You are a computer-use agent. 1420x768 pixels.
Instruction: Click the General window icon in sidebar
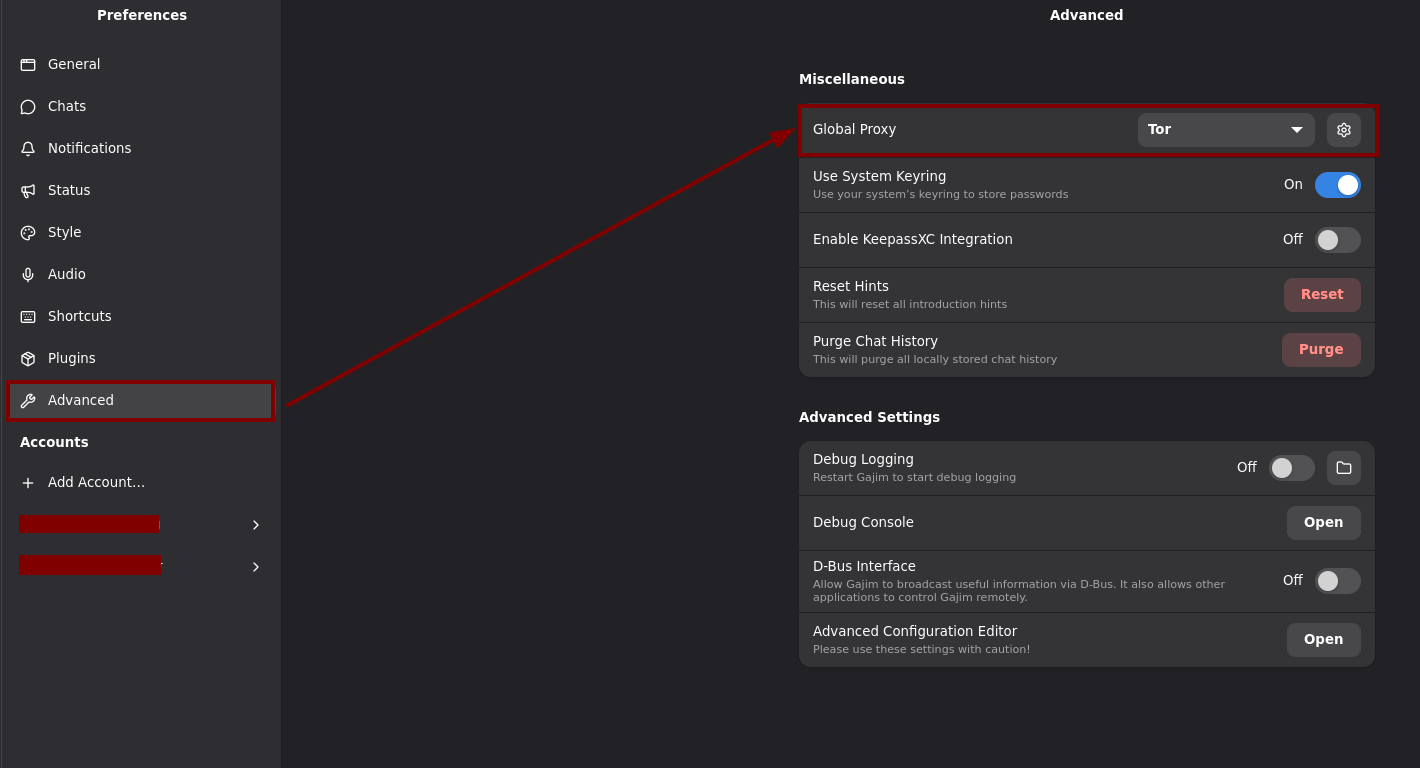28,65
